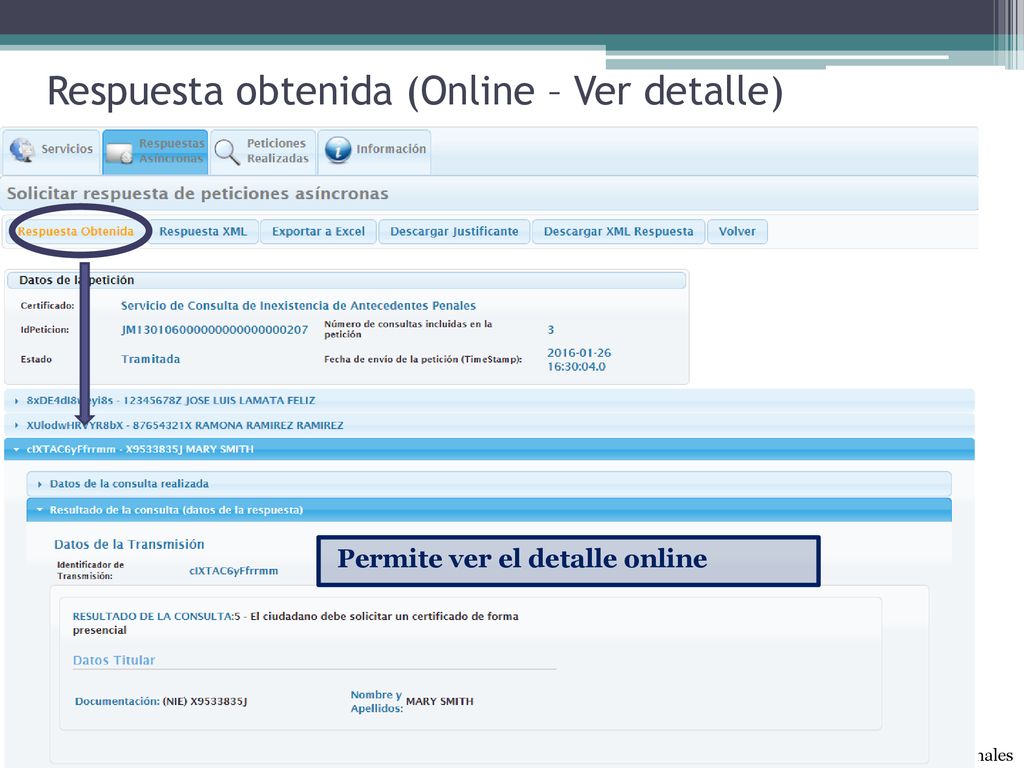The image size is (1024, 768).
Task: Expand the RAMONA RAMIREZ RAMIREZ row arrow
Action: coord(16,425)
